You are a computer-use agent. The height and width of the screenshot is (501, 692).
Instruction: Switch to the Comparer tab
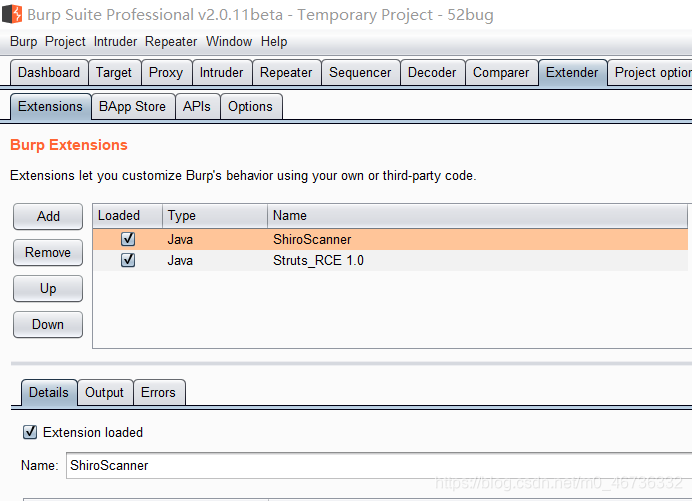[501, 72]
